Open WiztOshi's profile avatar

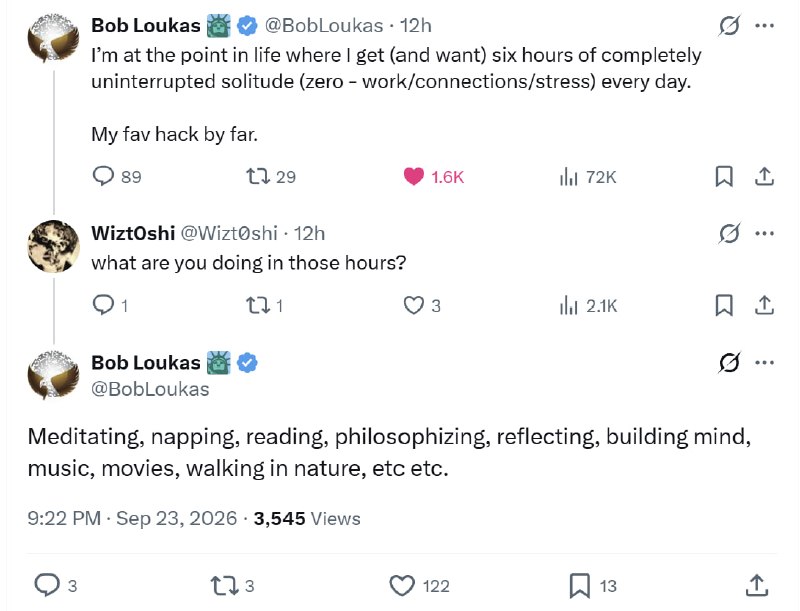coord(53,246)
